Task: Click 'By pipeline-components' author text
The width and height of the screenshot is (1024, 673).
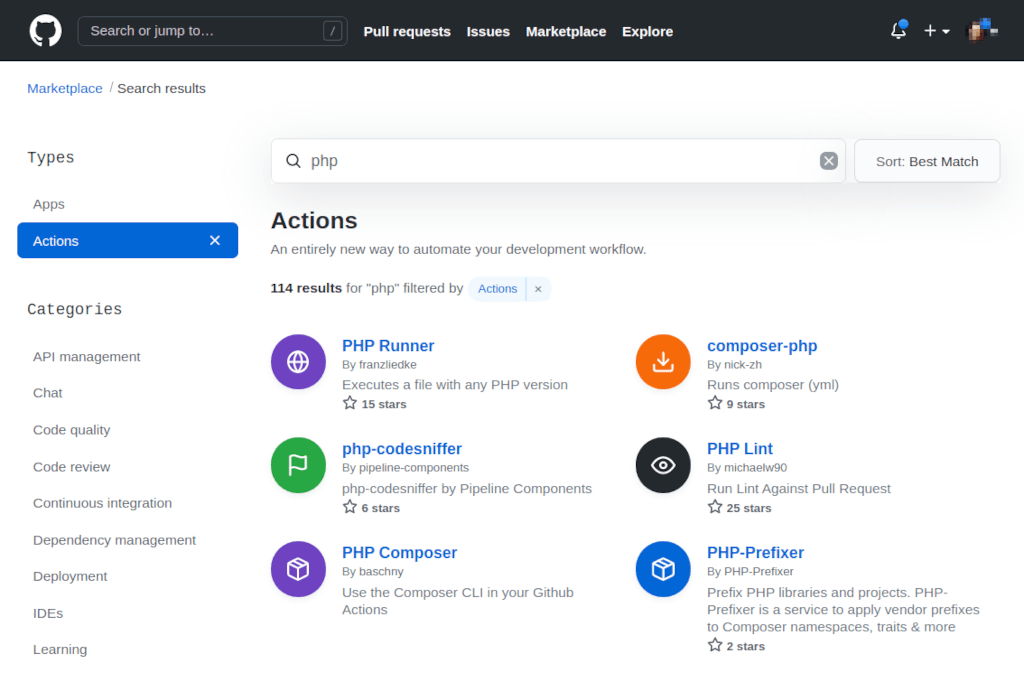Action: coord(405,467)
